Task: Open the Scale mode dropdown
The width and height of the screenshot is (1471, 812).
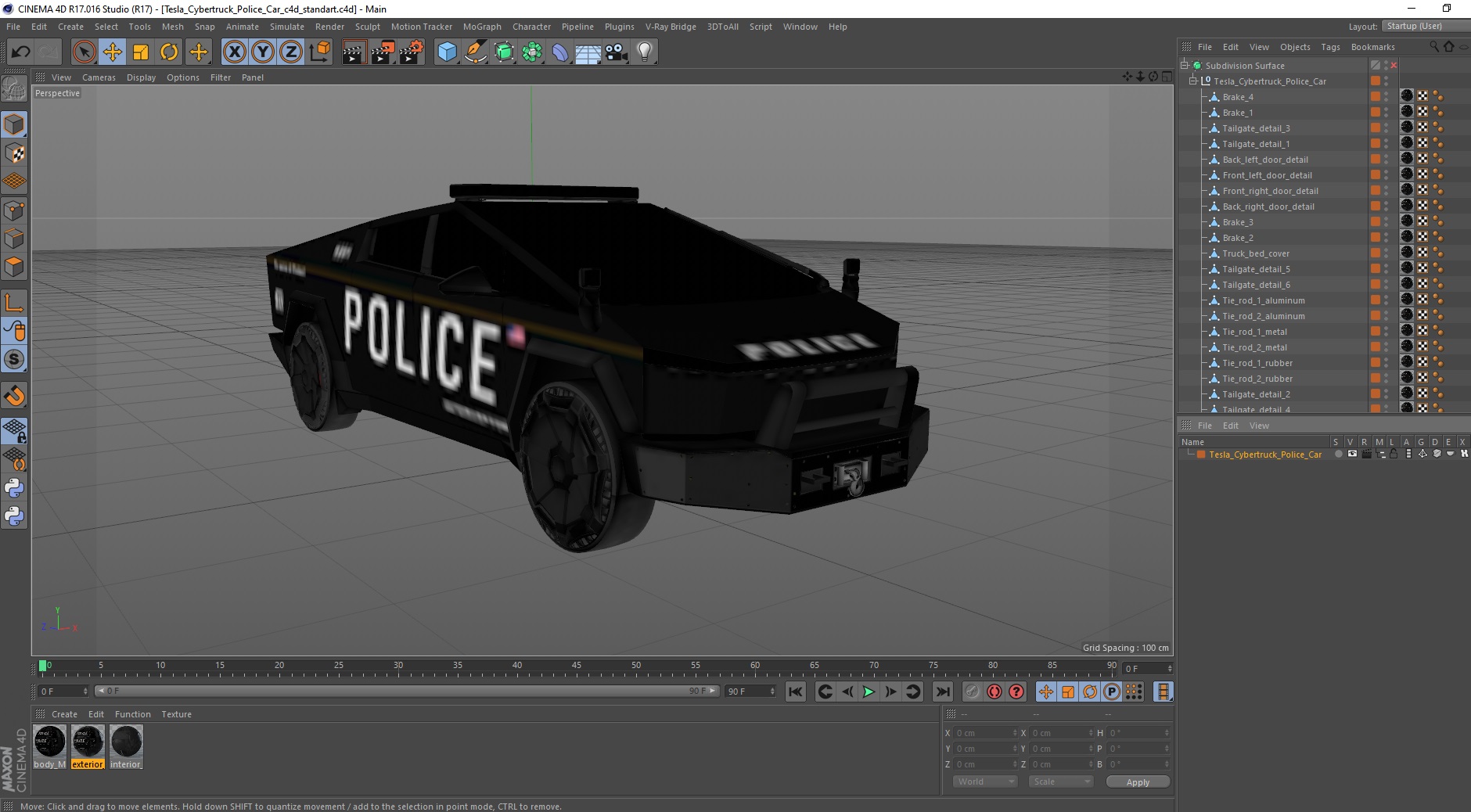Action: click(1060, 781)
